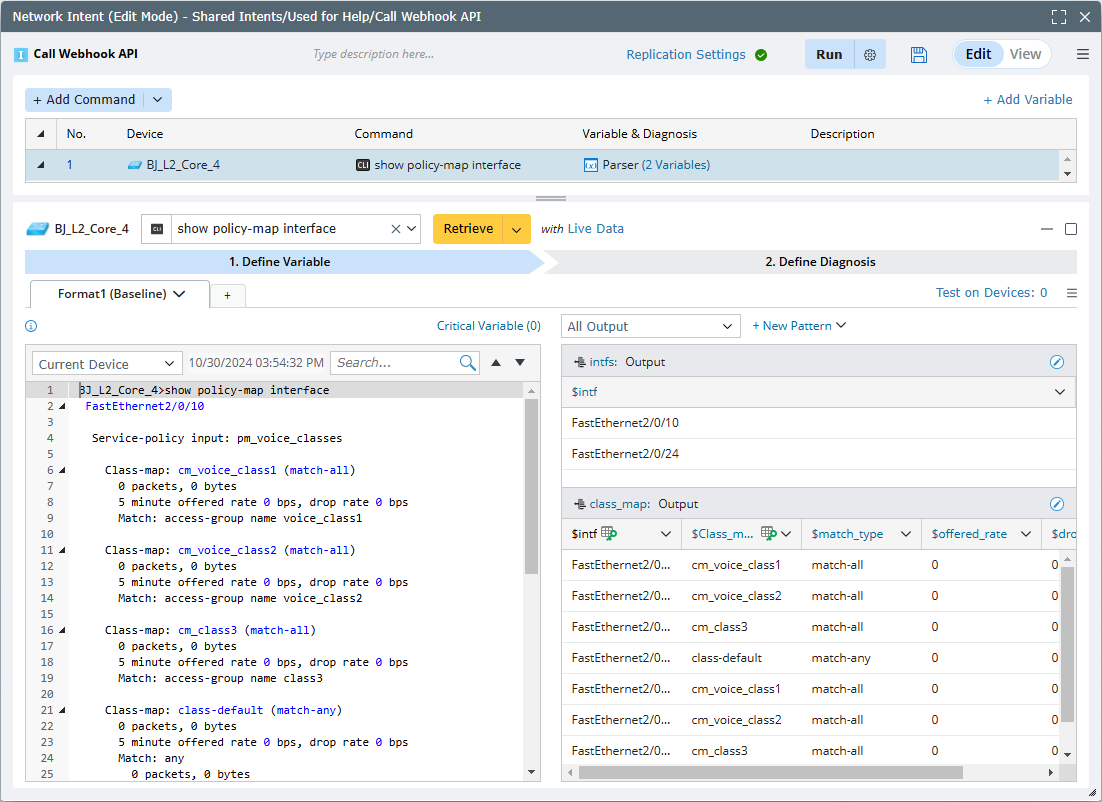
Task: Open the Current Device dropdown
Action: 107,364
